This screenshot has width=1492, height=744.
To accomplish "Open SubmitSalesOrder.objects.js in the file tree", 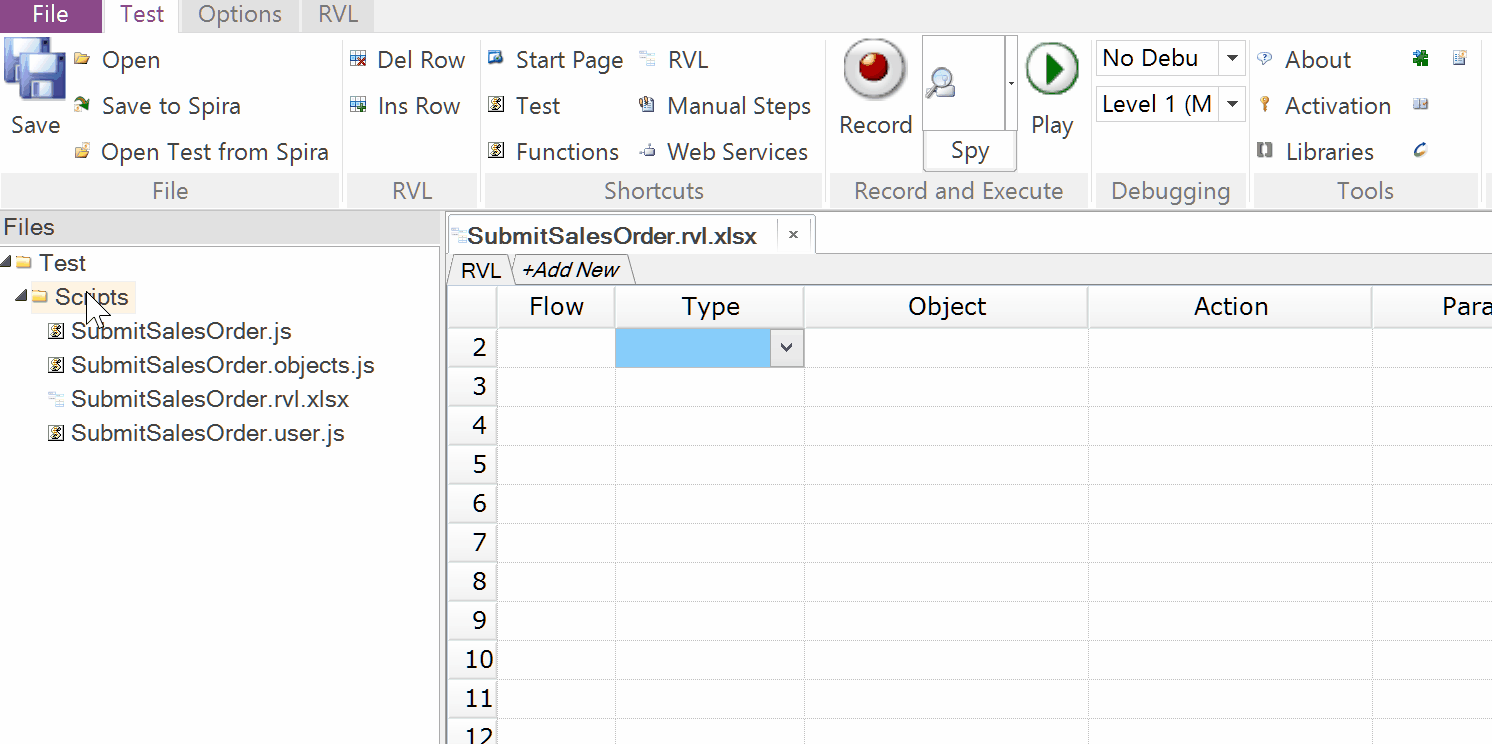I will pyautogui.click(x=222, y=365).
